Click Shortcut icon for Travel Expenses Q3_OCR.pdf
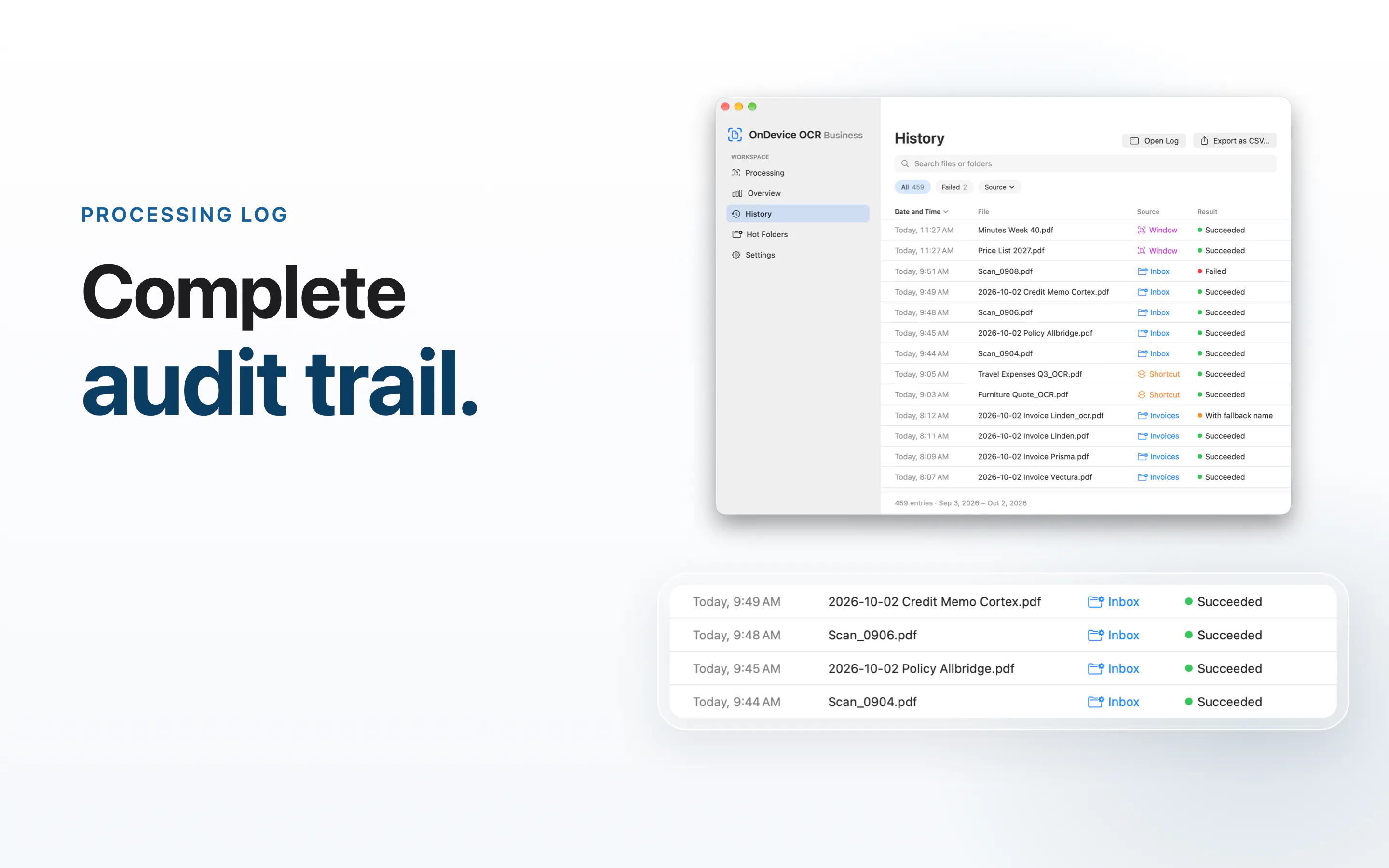The height and width of the screenshot is (868, 1389). [1142, 374]
